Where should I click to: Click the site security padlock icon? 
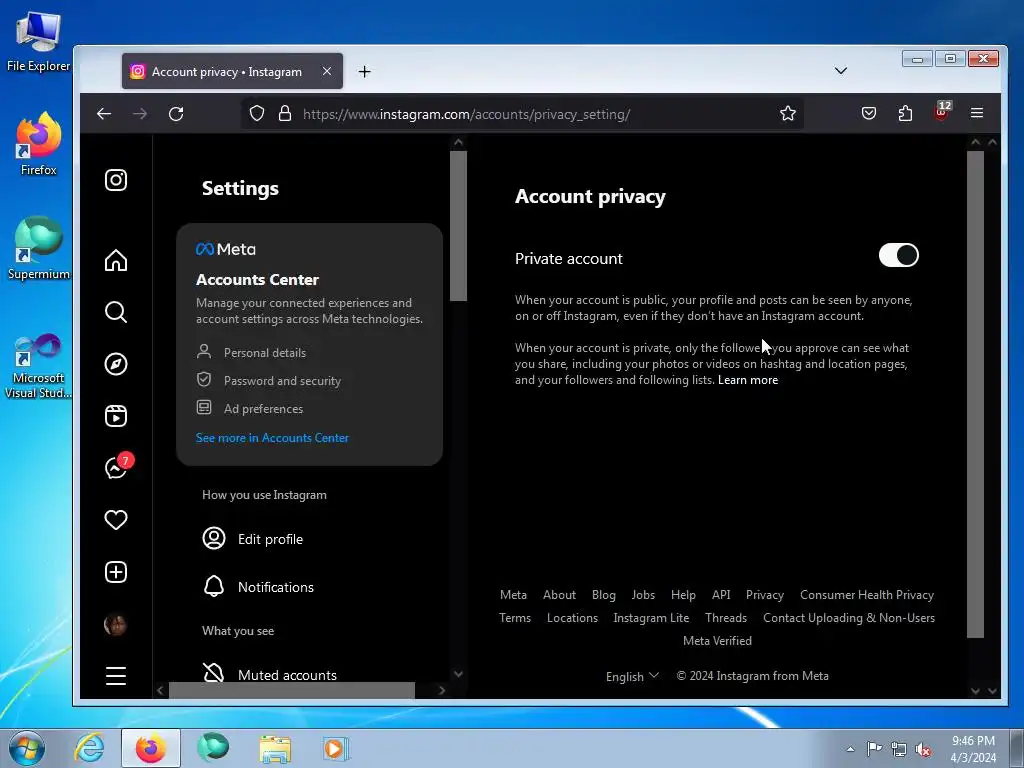(x=285, y=114)
